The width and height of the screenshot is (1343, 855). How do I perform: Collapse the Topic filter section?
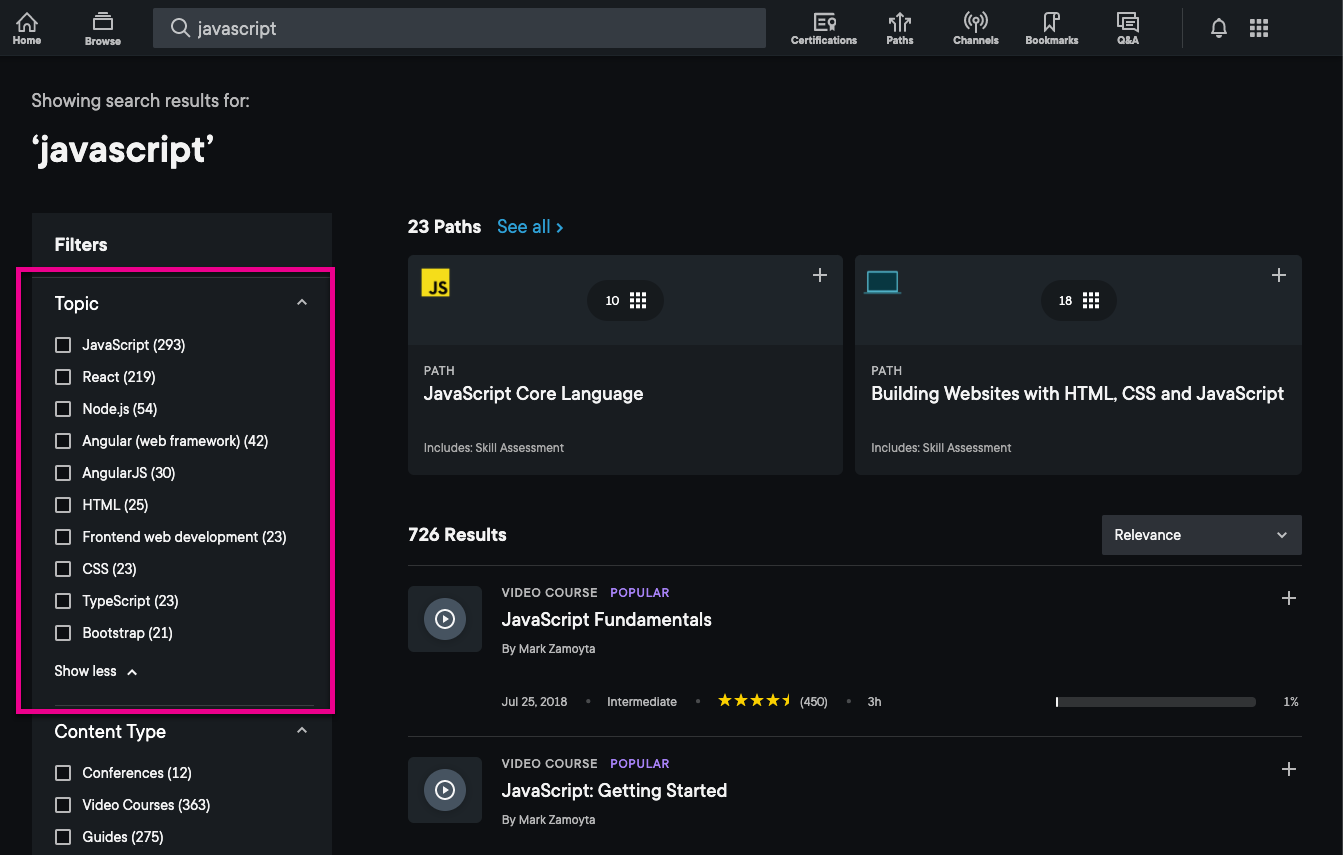click(x=302, y=303)
